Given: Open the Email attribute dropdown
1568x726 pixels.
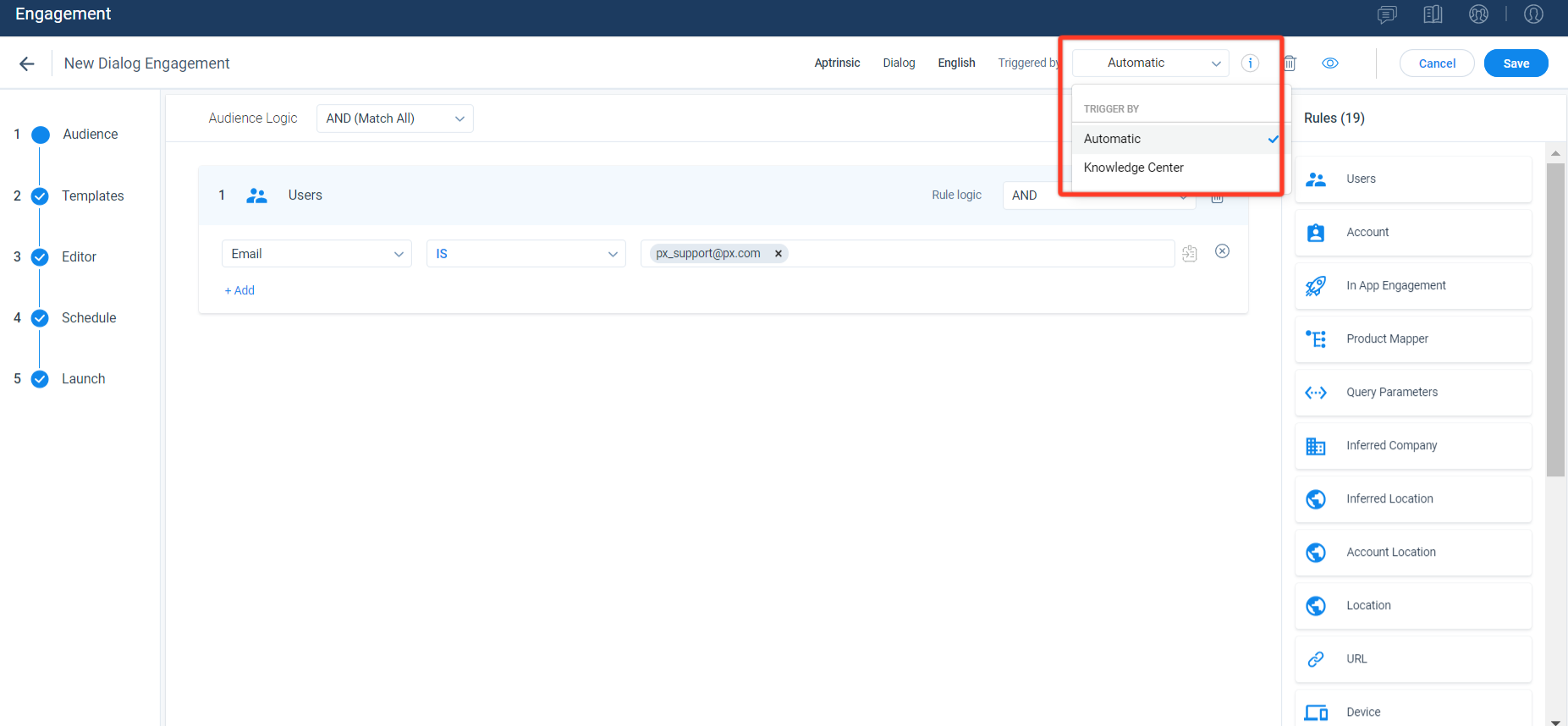Looking at the screenshot, I should point(316,254).
